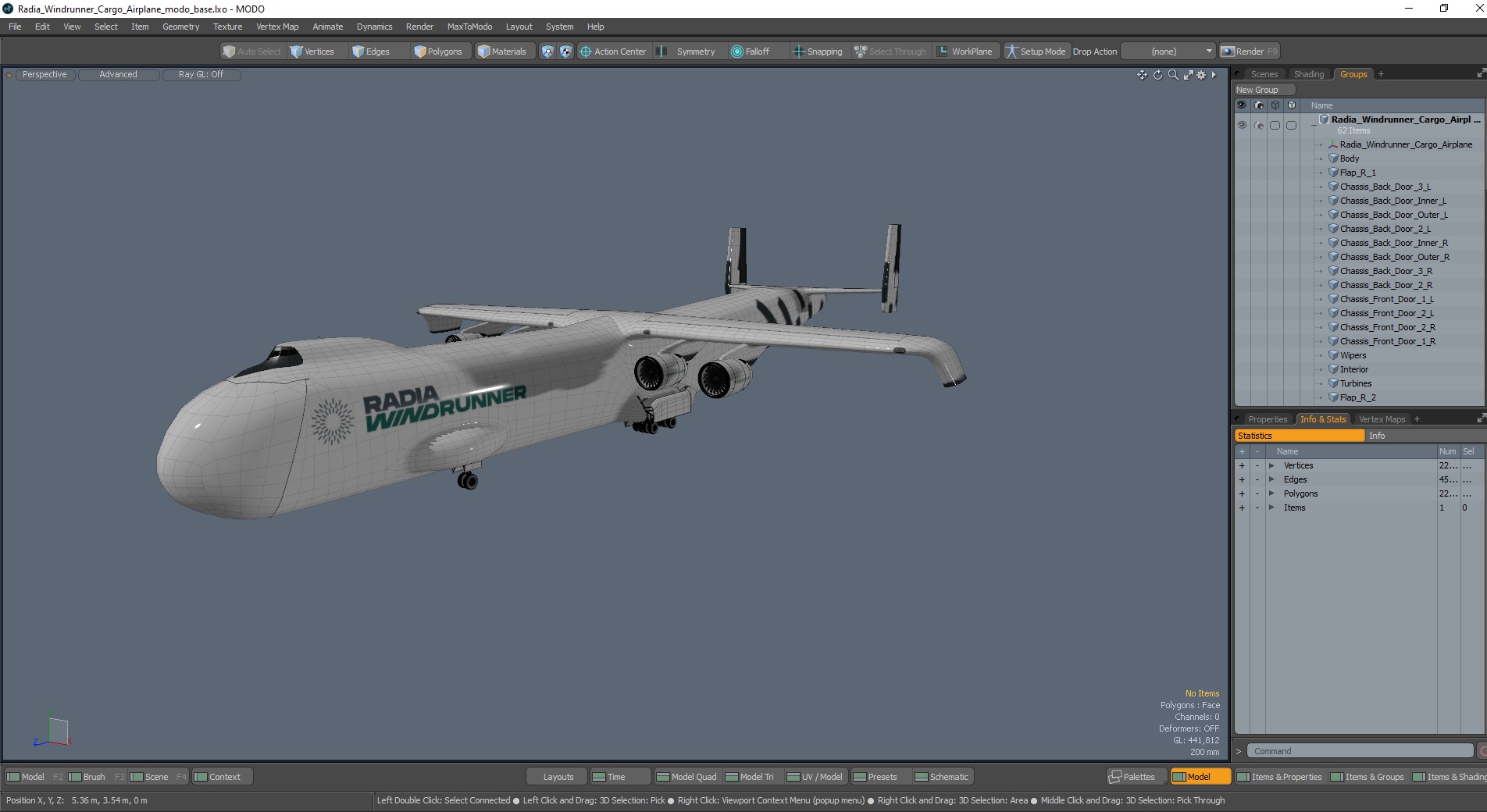Enable Setup Mode
Screen dimensions: 1487x812
click(1036, 52)
